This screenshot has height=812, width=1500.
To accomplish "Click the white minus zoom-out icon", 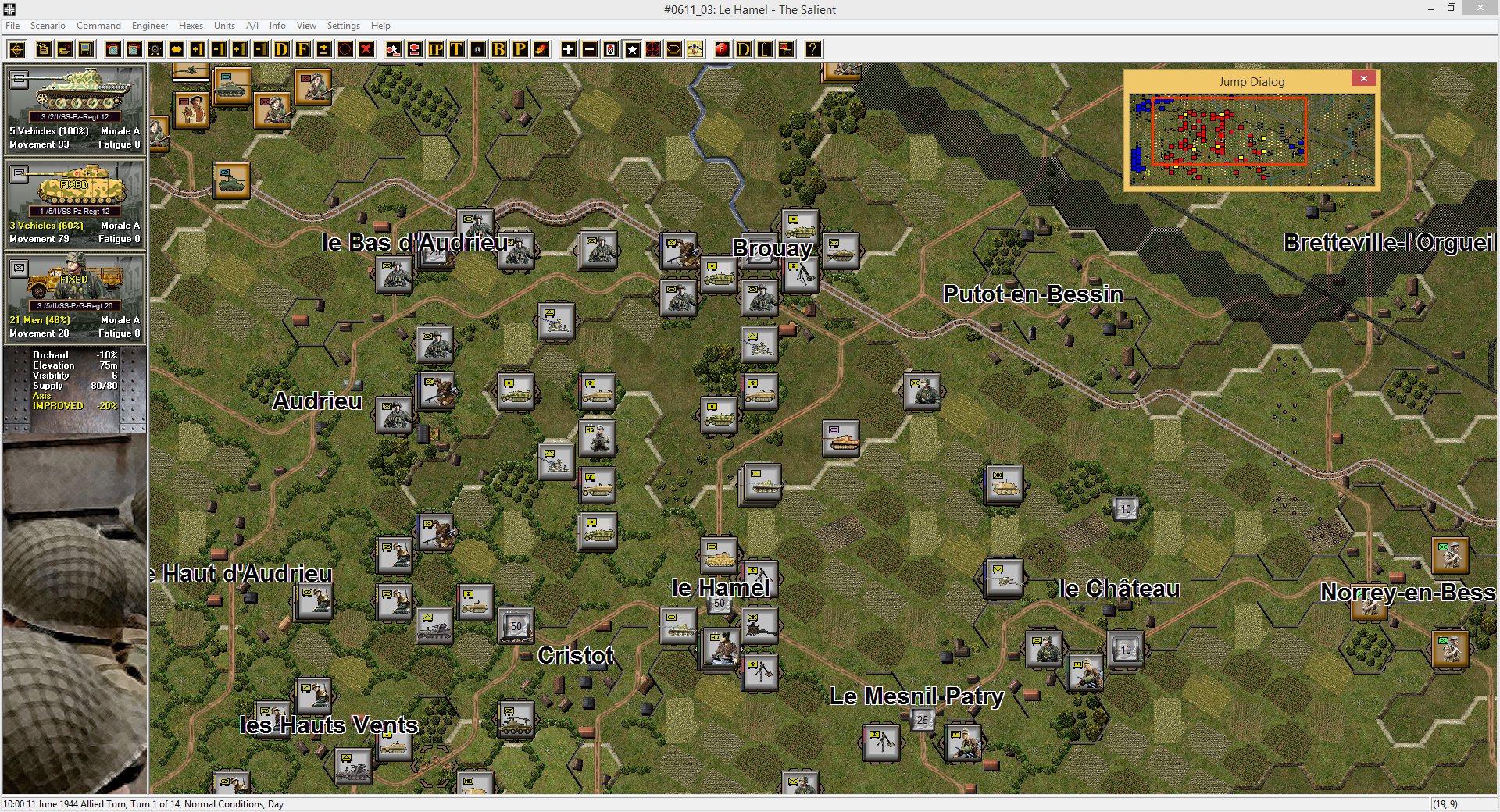I will pyautogui.click(x=589, y=49).
